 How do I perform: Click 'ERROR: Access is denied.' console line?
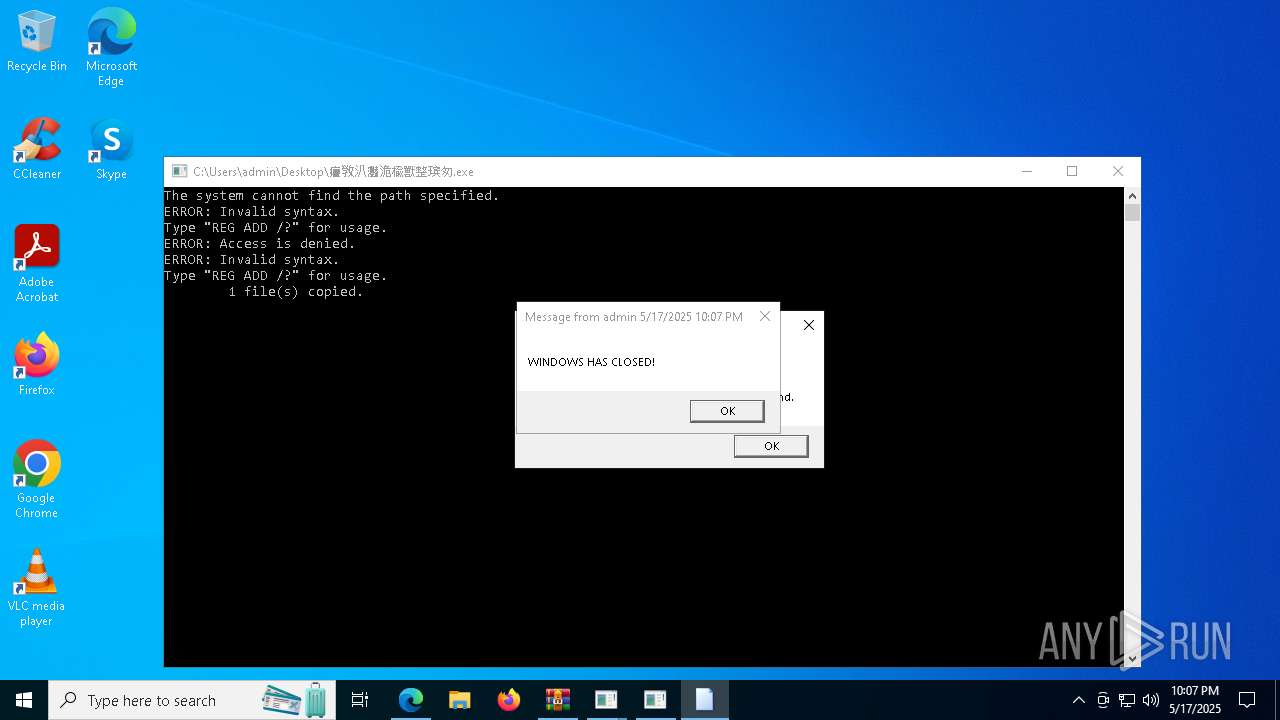(260, 244)
